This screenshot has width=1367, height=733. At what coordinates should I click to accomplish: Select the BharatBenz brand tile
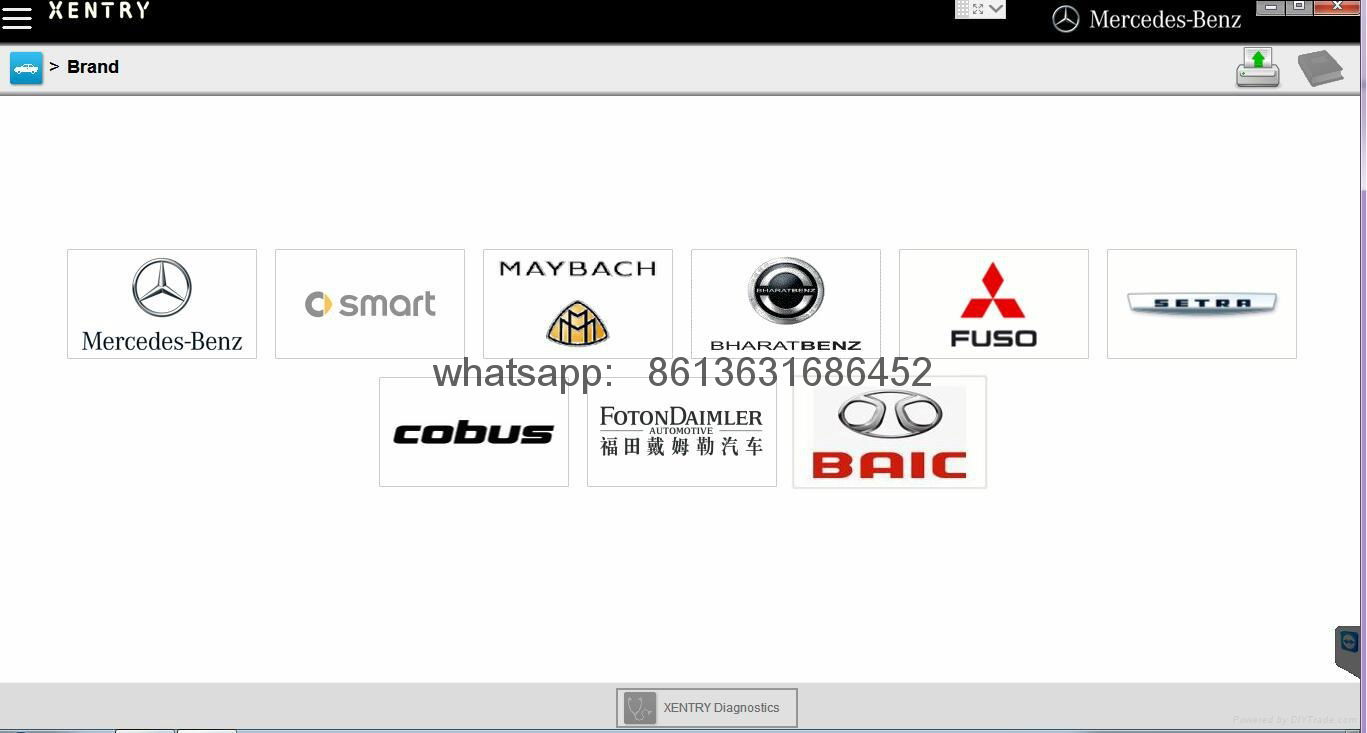coord(786,304)
